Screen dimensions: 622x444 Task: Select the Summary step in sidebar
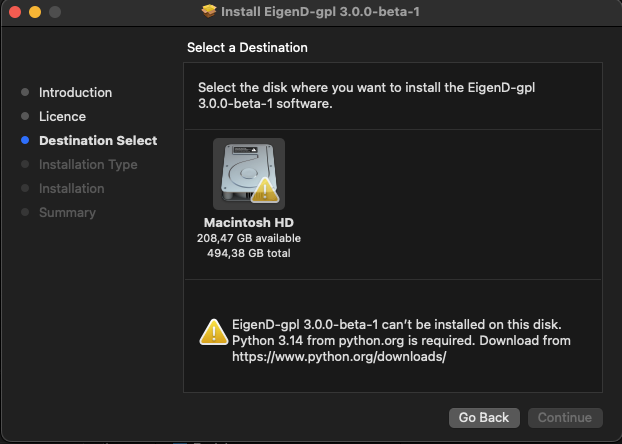click(x=67, y=212)
